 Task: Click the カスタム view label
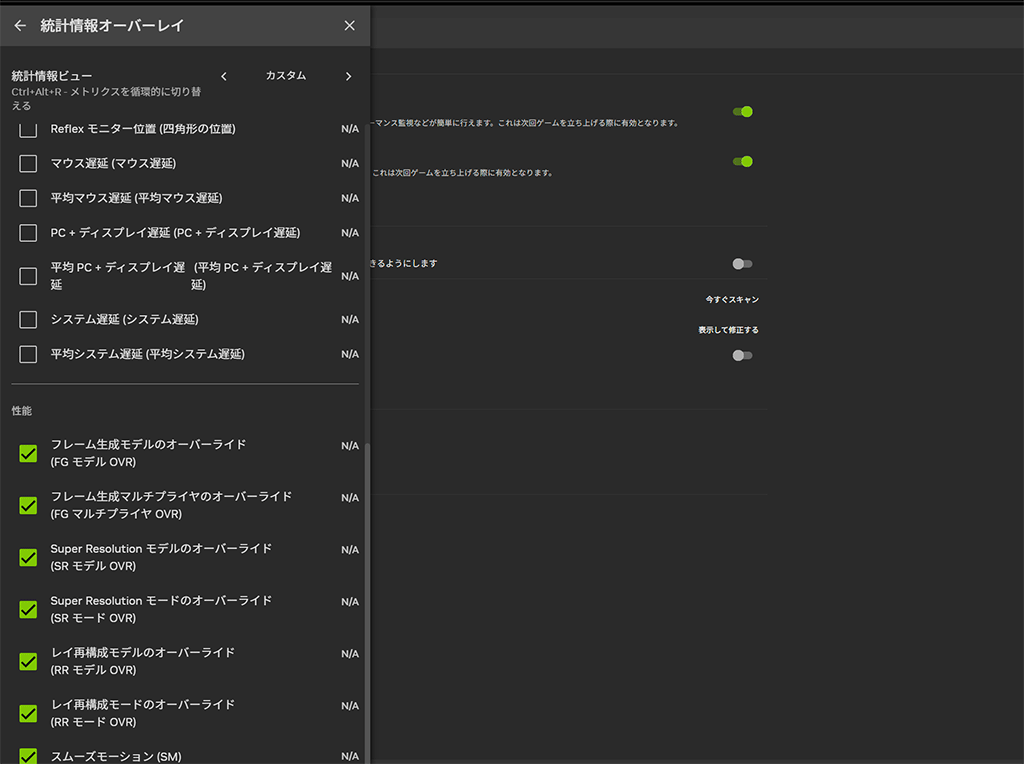pos(285,76)
